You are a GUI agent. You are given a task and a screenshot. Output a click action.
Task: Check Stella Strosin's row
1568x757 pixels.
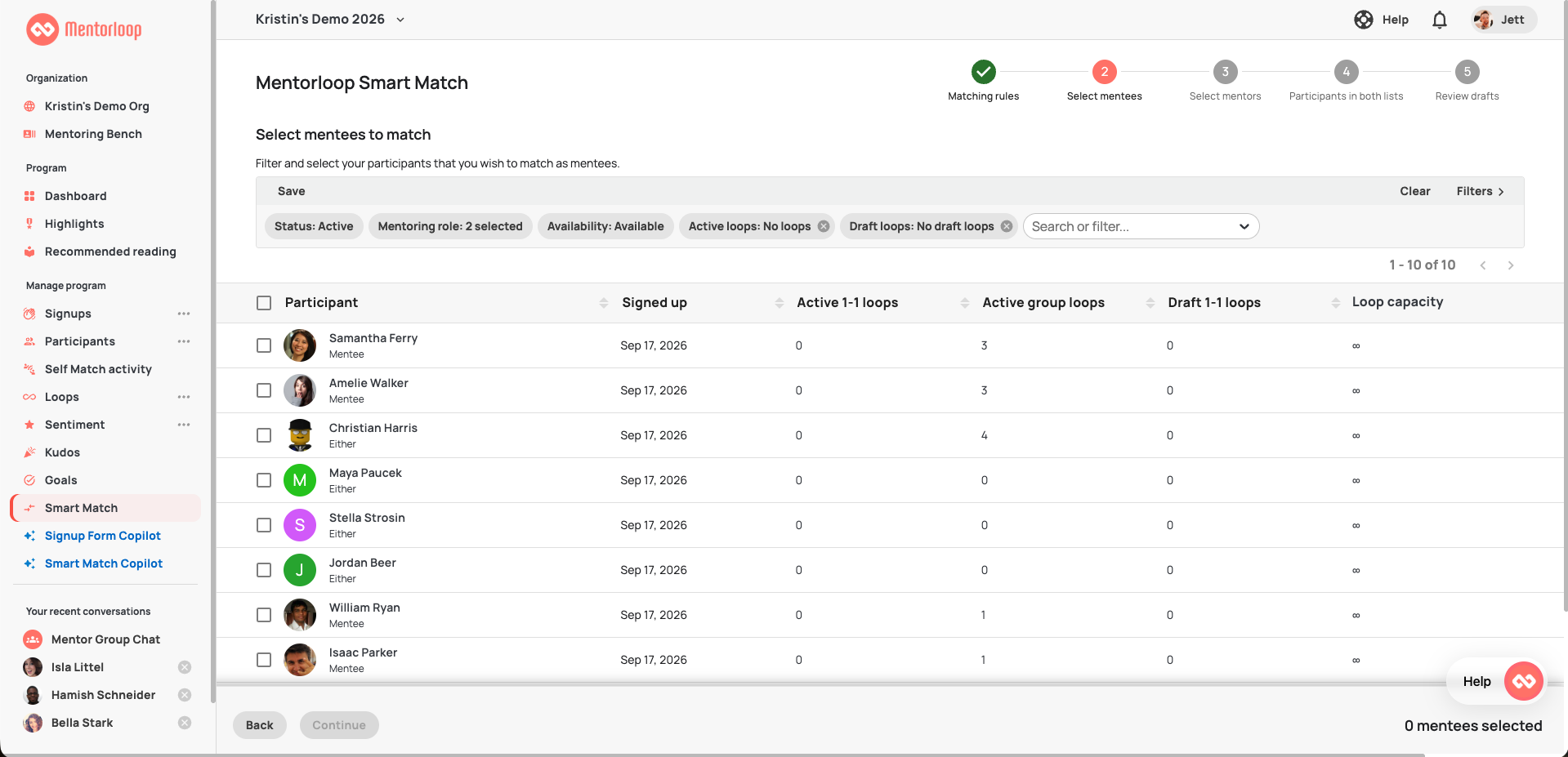click(264, 525)
